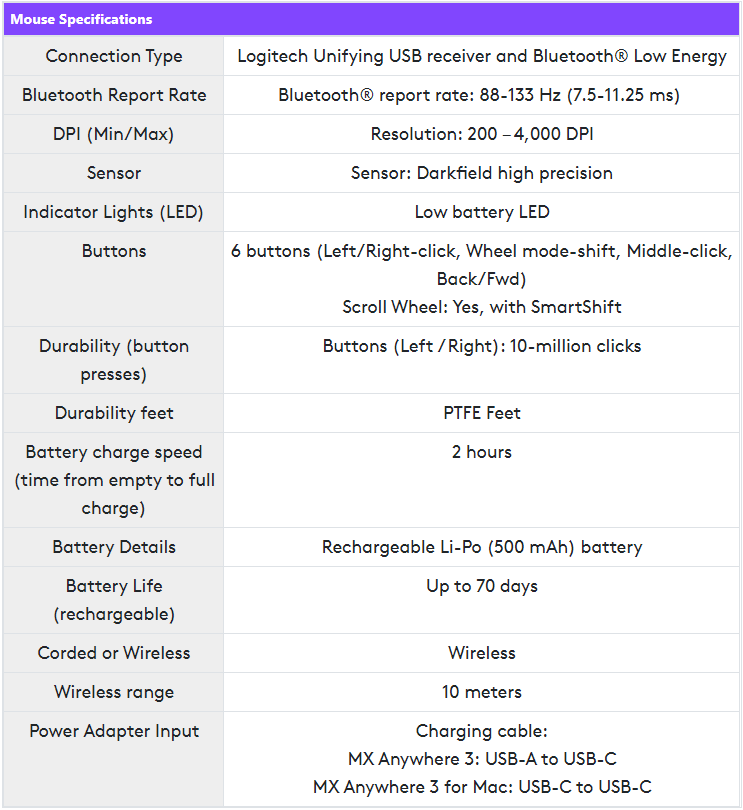The image size is (743, 810).
Task: Select the Connection Type label cell
Action: (114, 56)
